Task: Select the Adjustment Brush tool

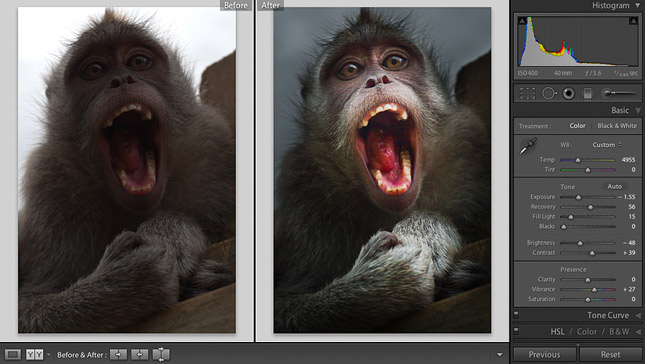Action: [618, 93]
